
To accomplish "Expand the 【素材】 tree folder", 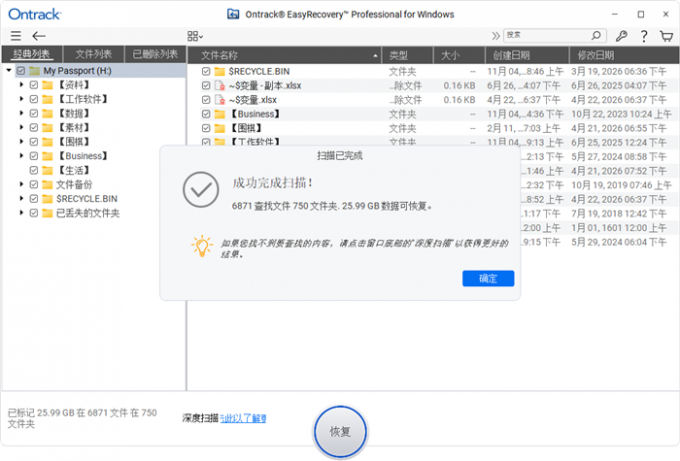I will (21, 127).
